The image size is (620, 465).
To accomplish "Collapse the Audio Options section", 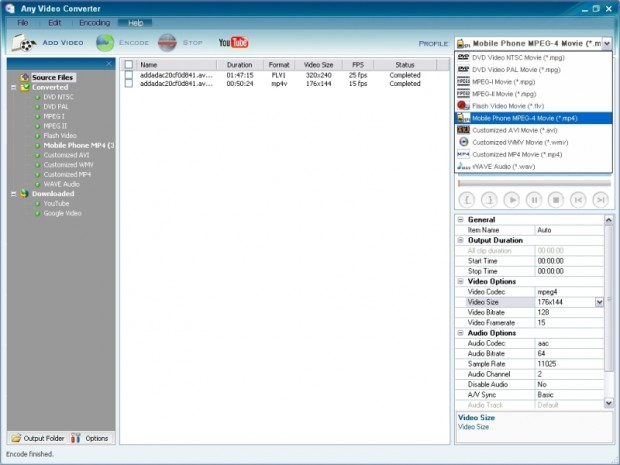I will [x=461, y=333].
